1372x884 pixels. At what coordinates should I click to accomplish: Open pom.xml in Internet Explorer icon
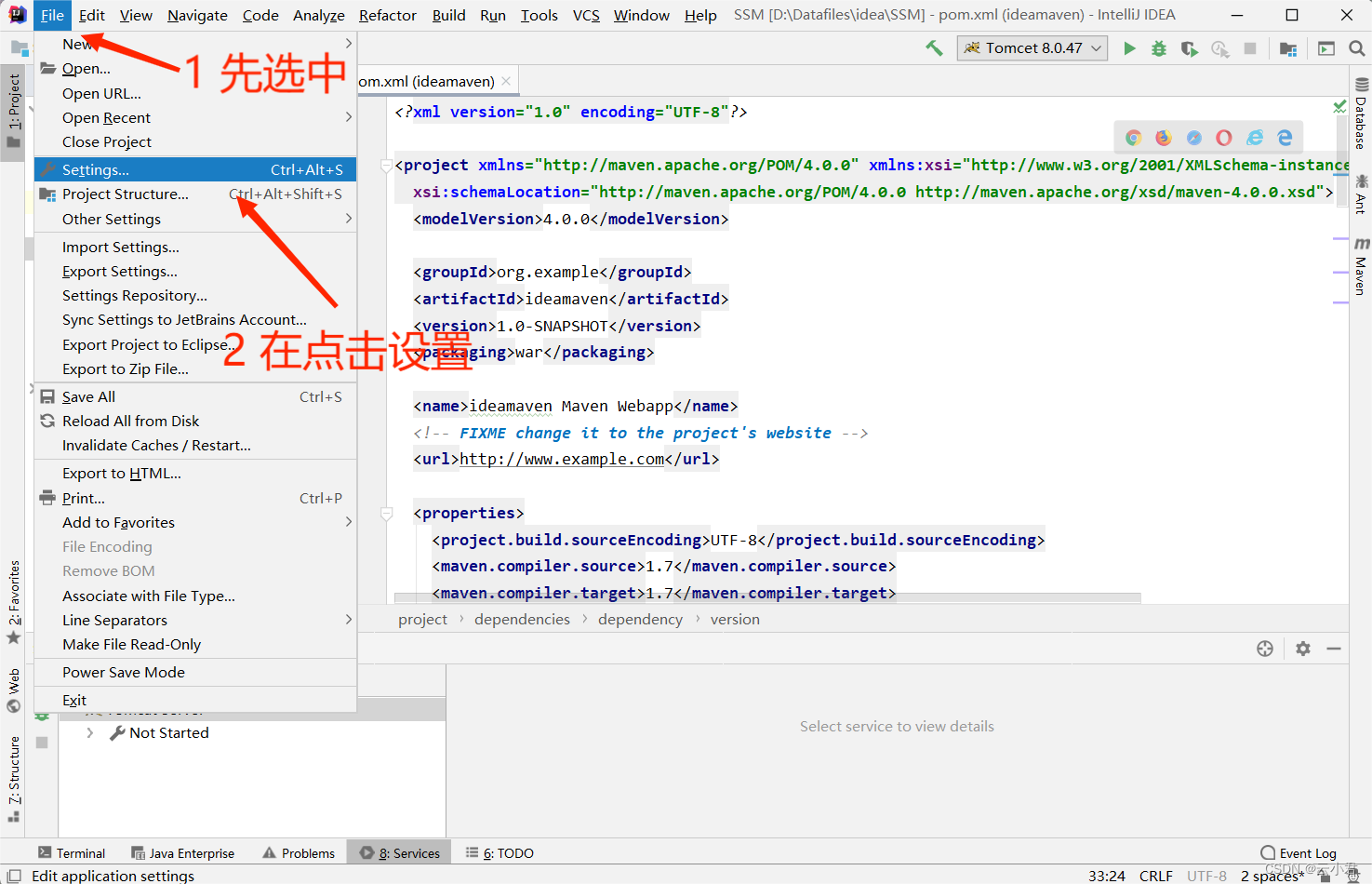1255,138
